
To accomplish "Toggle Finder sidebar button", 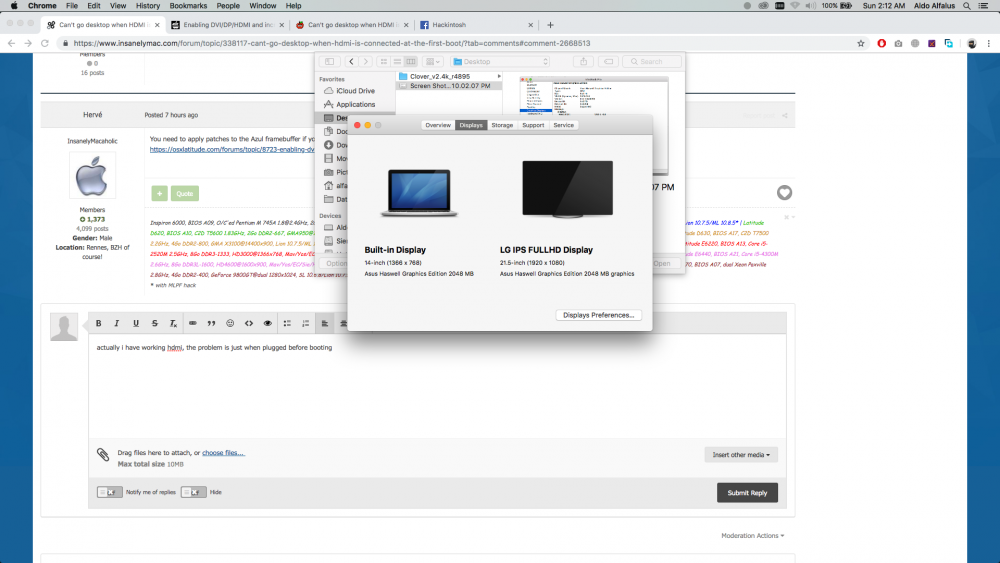I will coord(330,62).
